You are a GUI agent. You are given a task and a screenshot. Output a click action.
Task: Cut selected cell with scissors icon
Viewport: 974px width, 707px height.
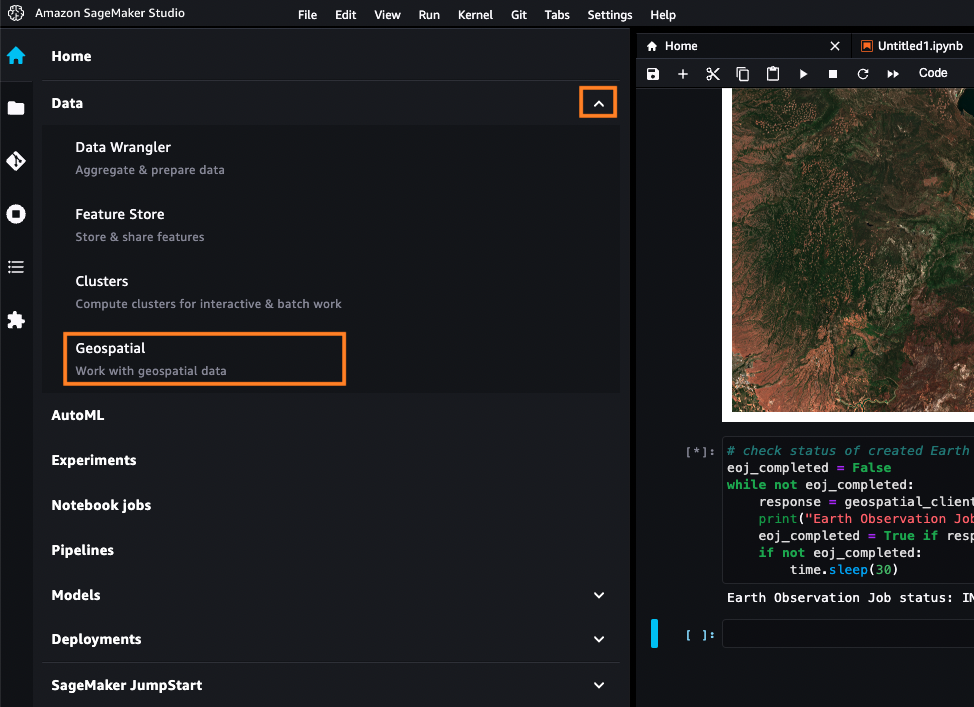[712, 74]
